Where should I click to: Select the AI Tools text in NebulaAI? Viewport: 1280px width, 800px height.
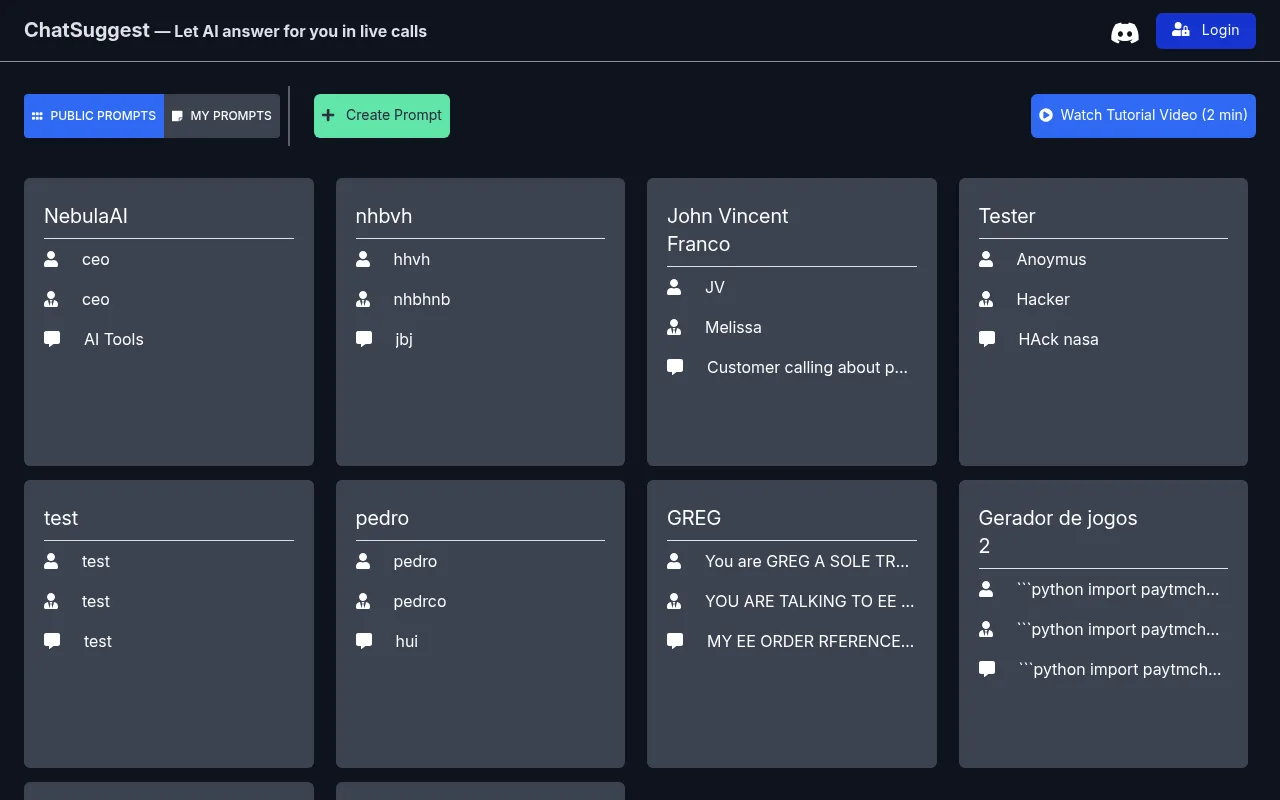pos(114,339)
